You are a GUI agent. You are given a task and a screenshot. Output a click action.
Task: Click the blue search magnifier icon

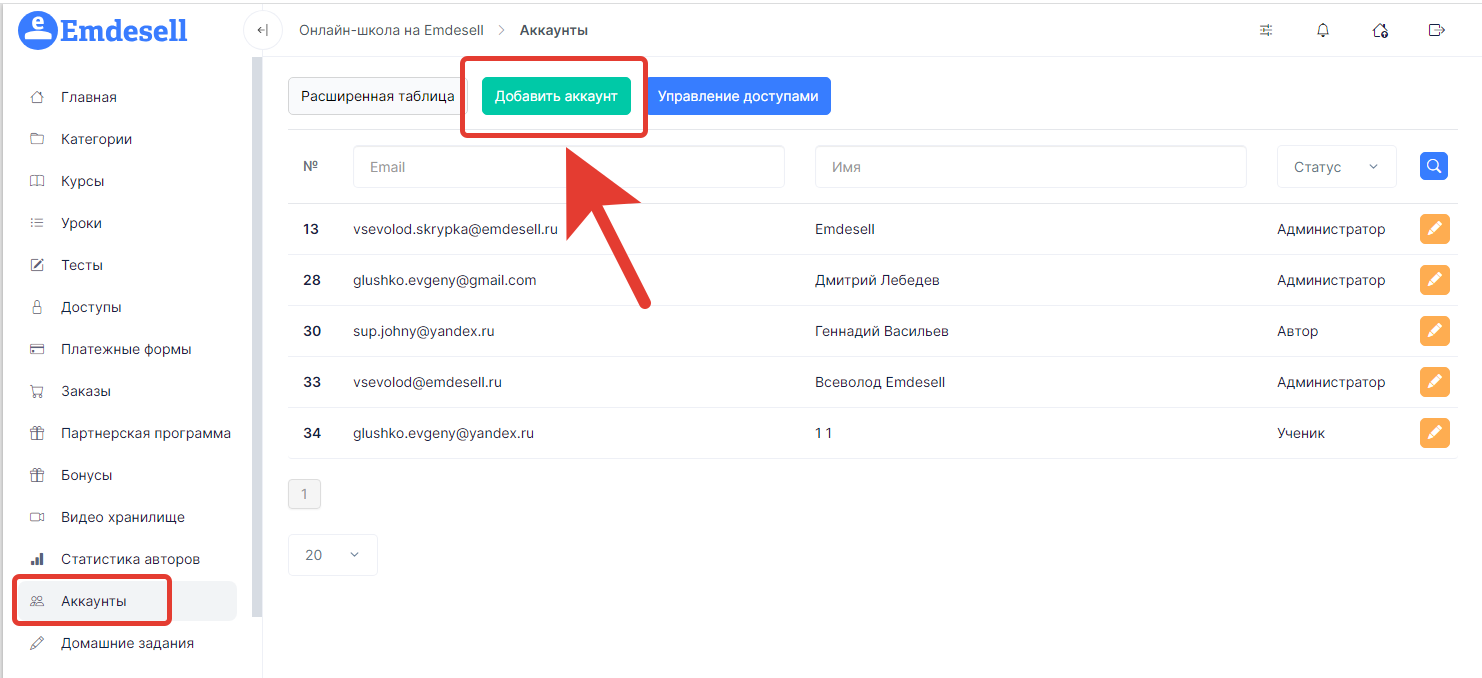1434,166
